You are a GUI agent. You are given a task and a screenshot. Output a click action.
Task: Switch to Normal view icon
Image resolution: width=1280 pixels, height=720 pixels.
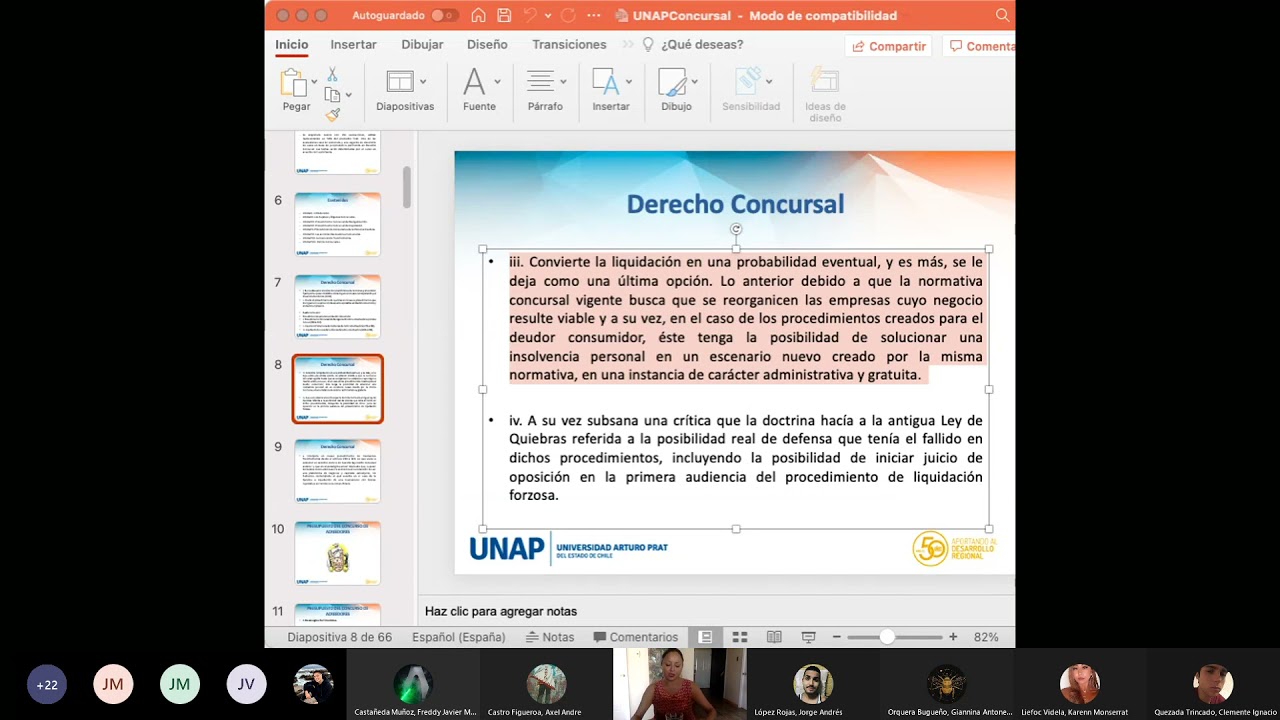[x=705, y=637]
